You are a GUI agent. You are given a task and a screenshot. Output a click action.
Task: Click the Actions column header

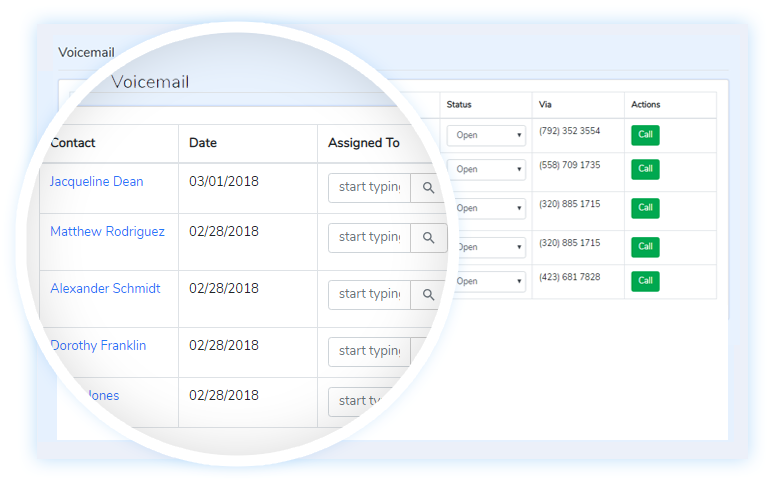(x=645, y=105)
